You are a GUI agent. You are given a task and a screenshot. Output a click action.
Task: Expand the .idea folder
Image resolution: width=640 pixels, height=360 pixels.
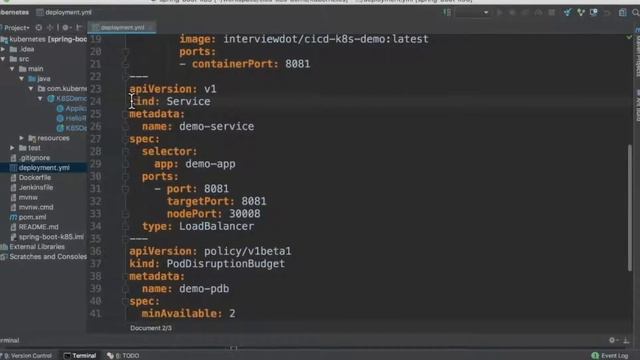coord(3,49)
